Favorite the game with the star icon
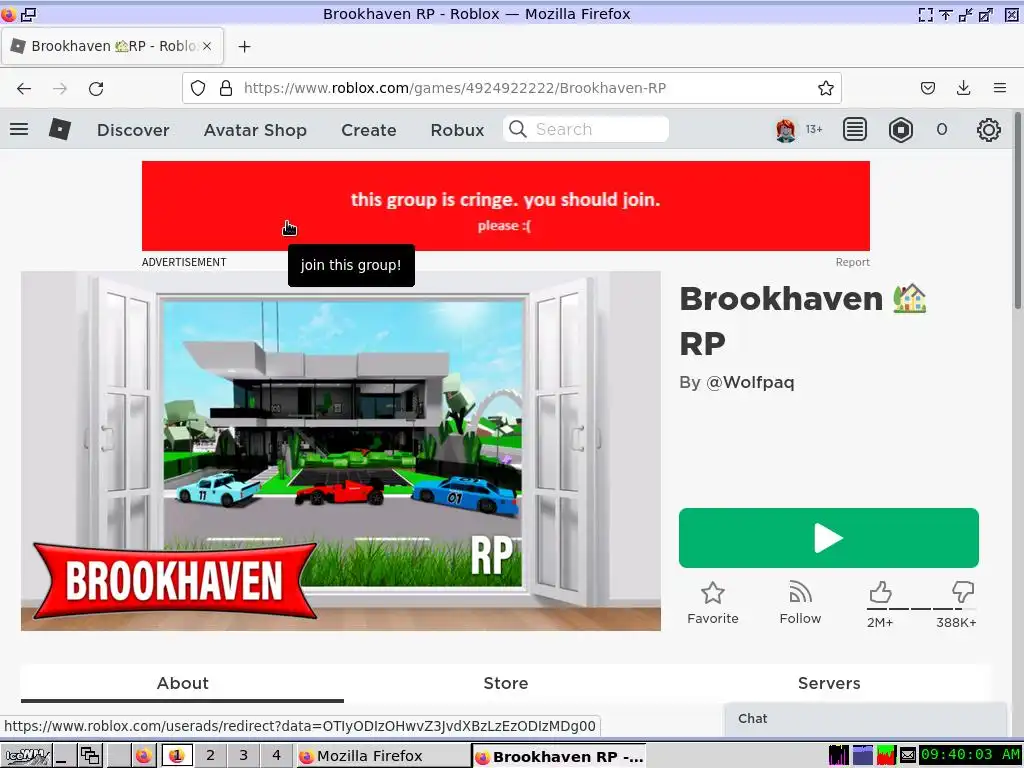This screenshot has height=768, width=1024. click(712, 593)
